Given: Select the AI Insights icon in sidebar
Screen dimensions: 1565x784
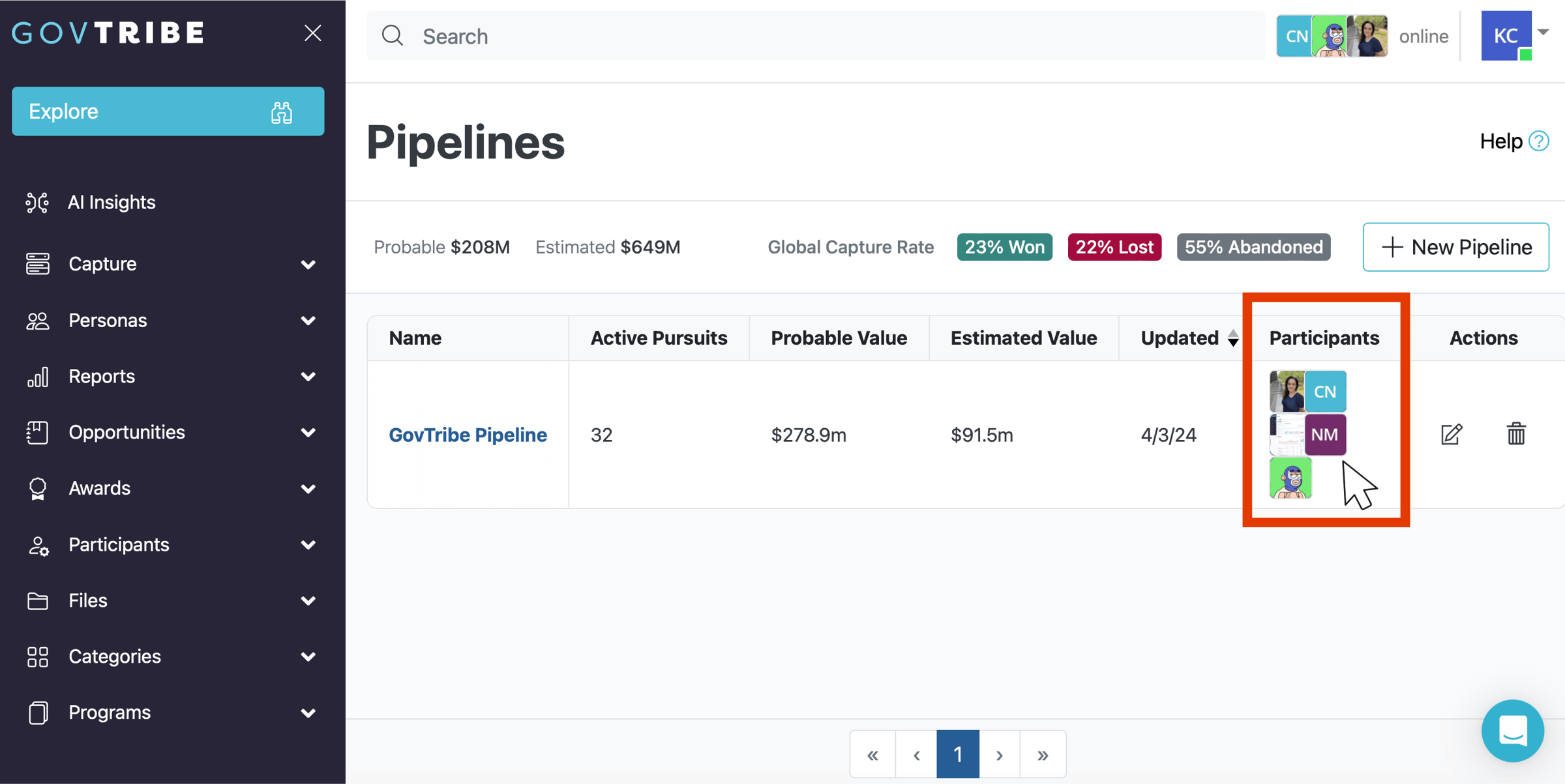Looking at the screenshot, I should point(37,202).
